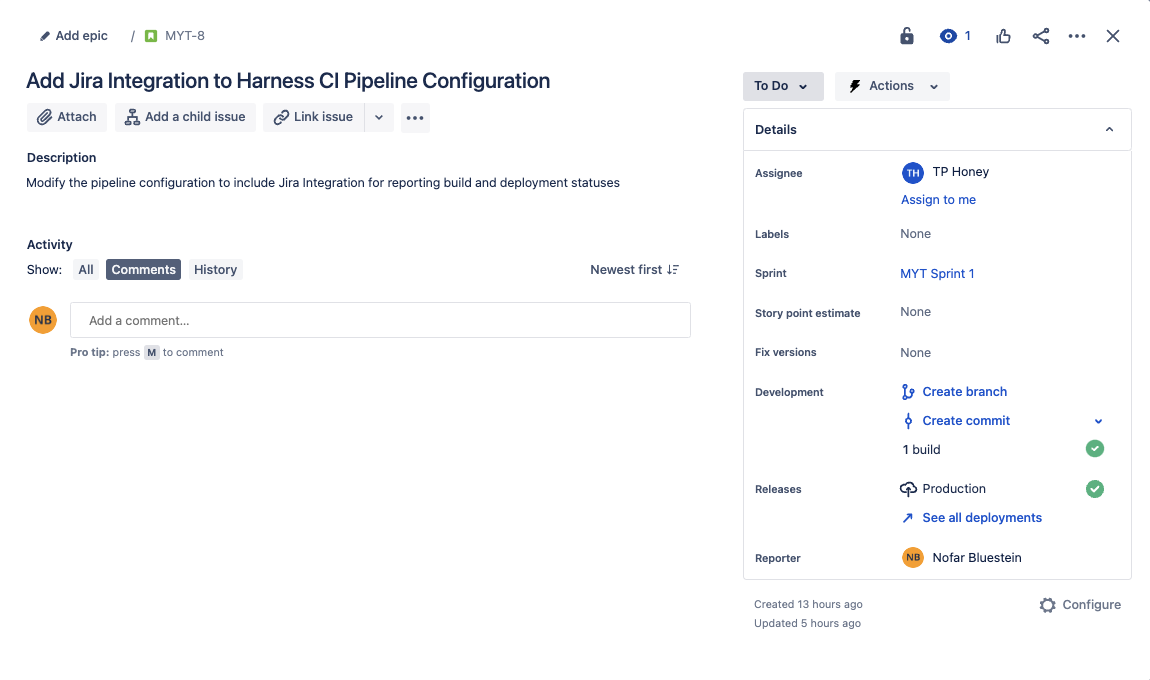Click the Configure gear icon
Viewport: 1150px width, 680px height.
(1048, 605)
